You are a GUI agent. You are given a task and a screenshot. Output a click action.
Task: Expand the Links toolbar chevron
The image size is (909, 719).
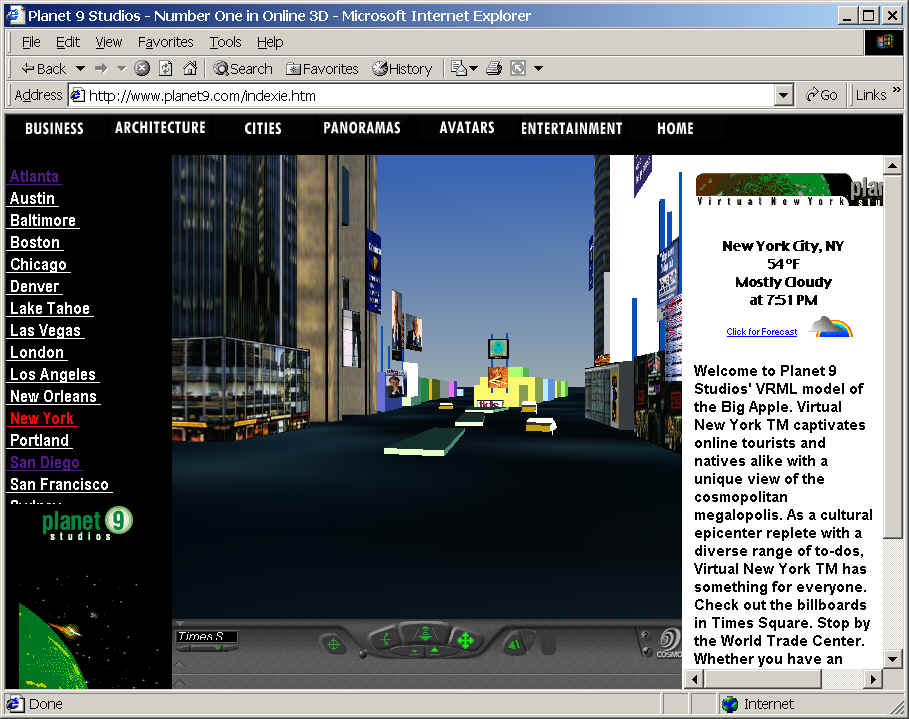(x=896, y=89)
